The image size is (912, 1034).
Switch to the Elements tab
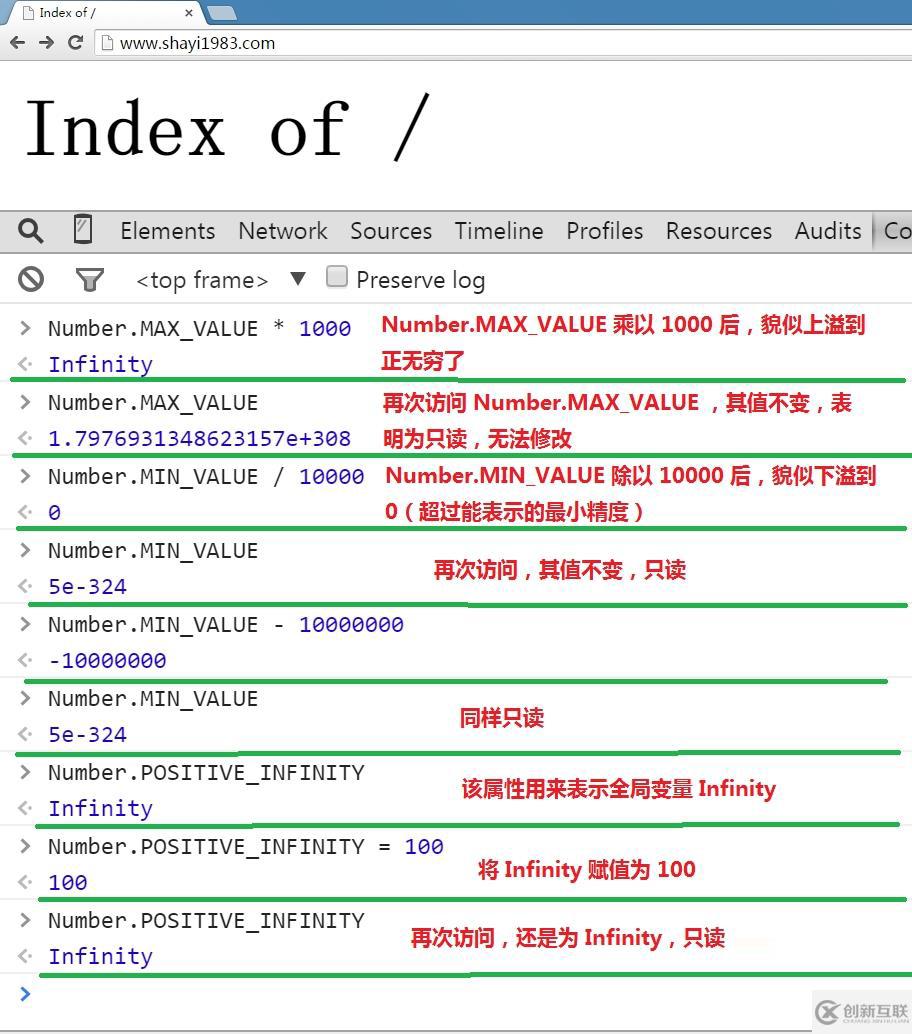tap(167, 231)
